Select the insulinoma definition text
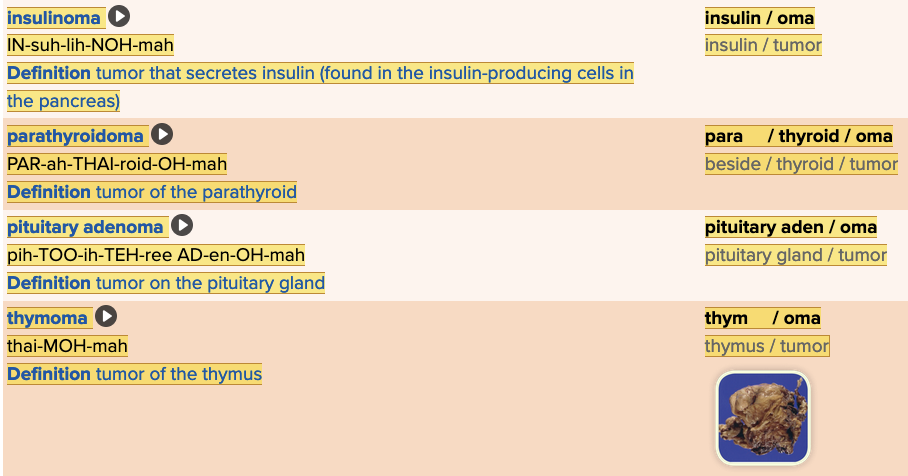This screenshot has height=476, width=908. click(320, 74)
